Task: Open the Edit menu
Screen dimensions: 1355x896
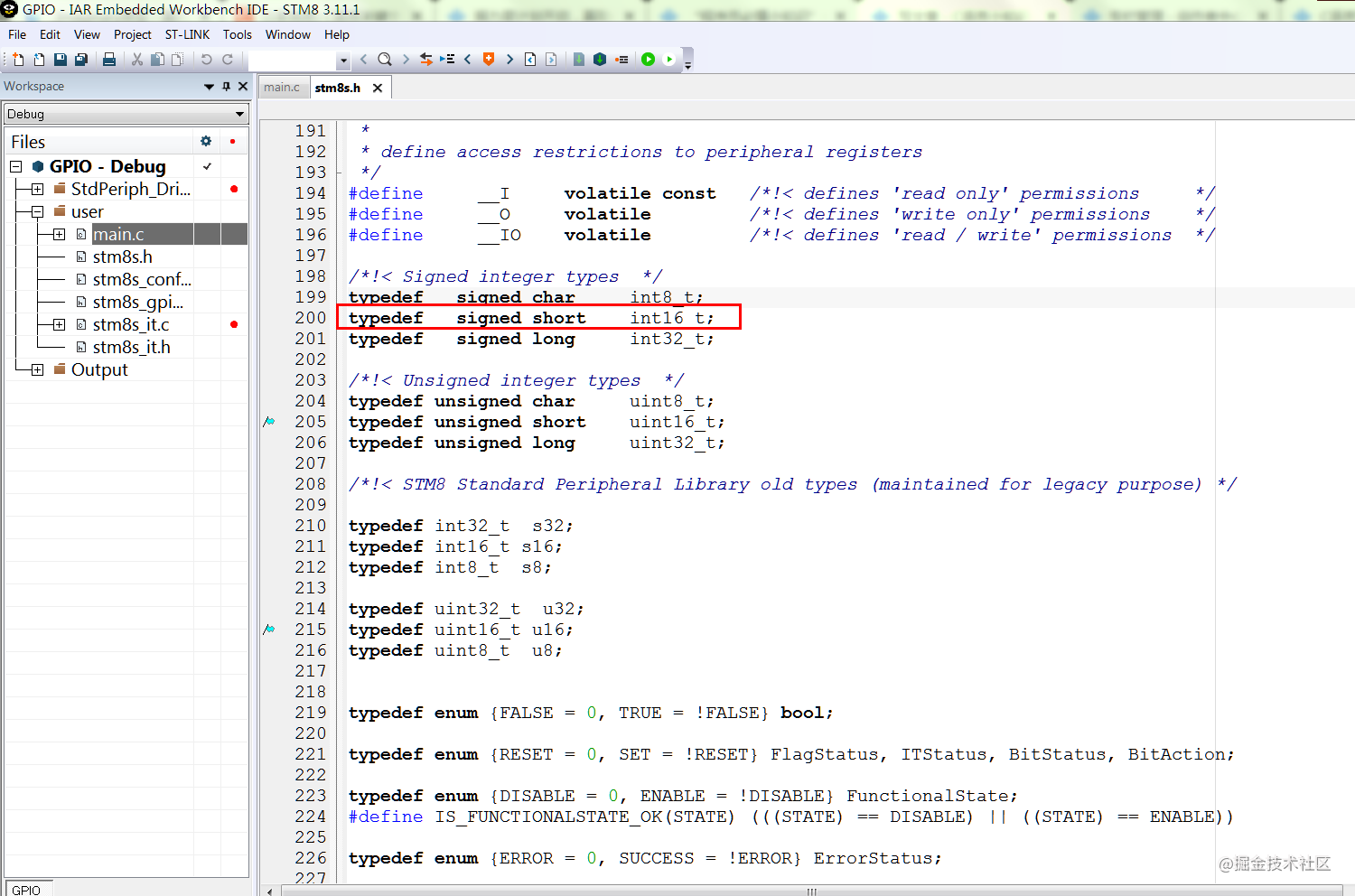Action: [x=50, y=34]
